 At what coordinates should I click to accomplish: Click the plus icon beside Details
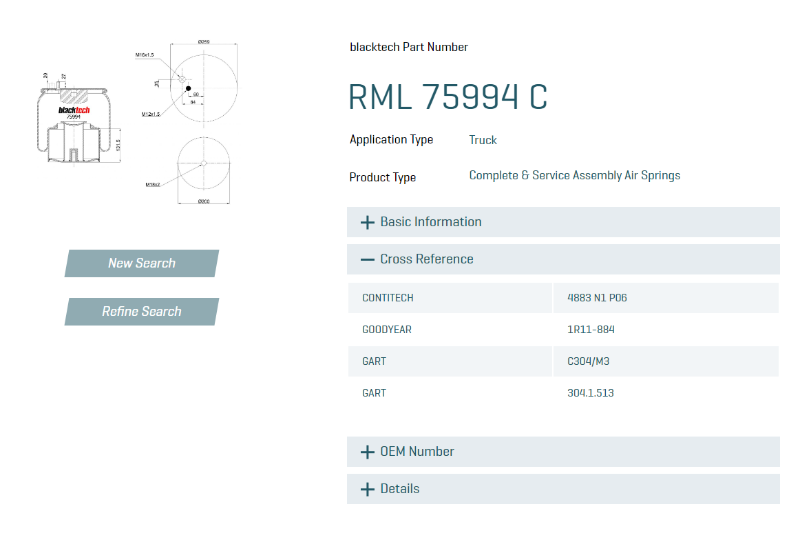(367, 489)
